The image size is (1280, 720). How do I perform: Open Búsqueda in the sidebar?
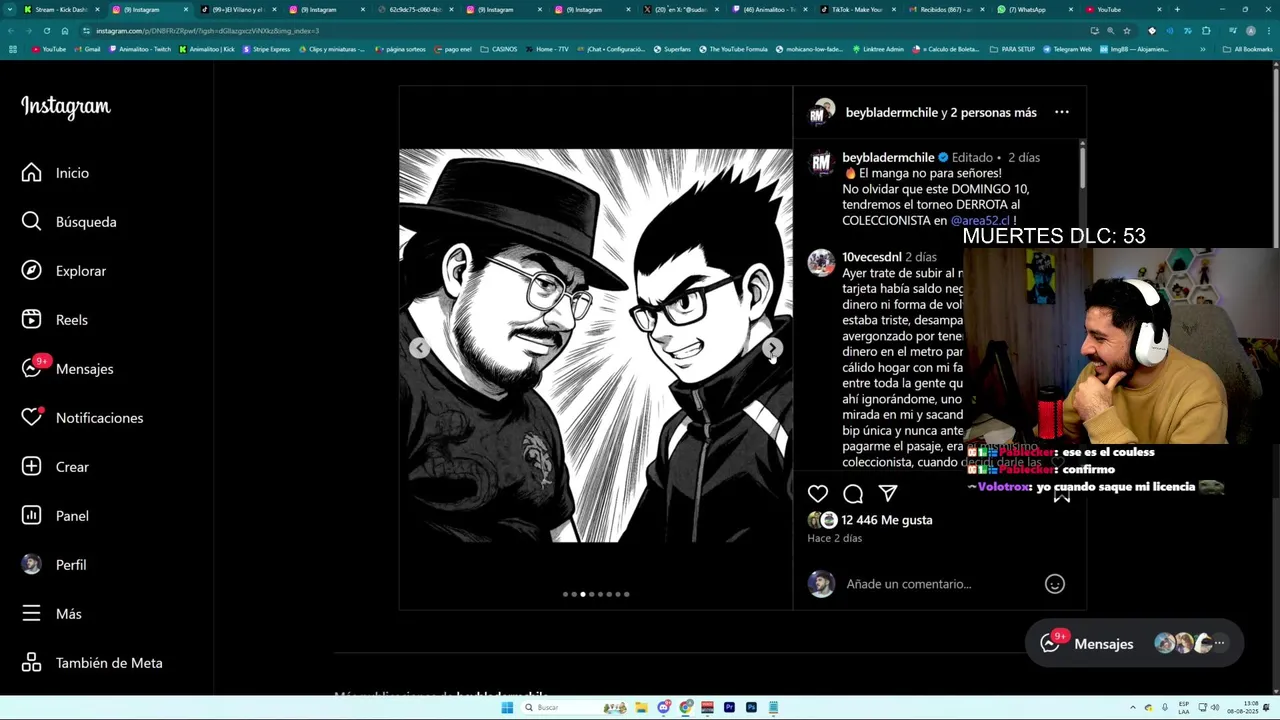[x=68, y=222]
